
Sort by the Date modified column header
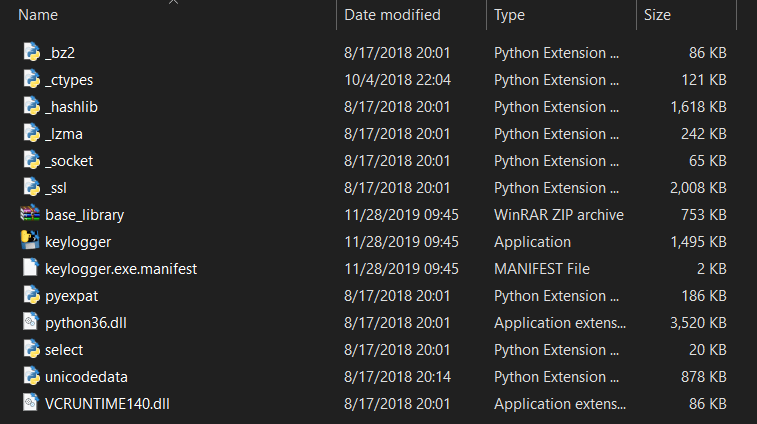[392, 15]
